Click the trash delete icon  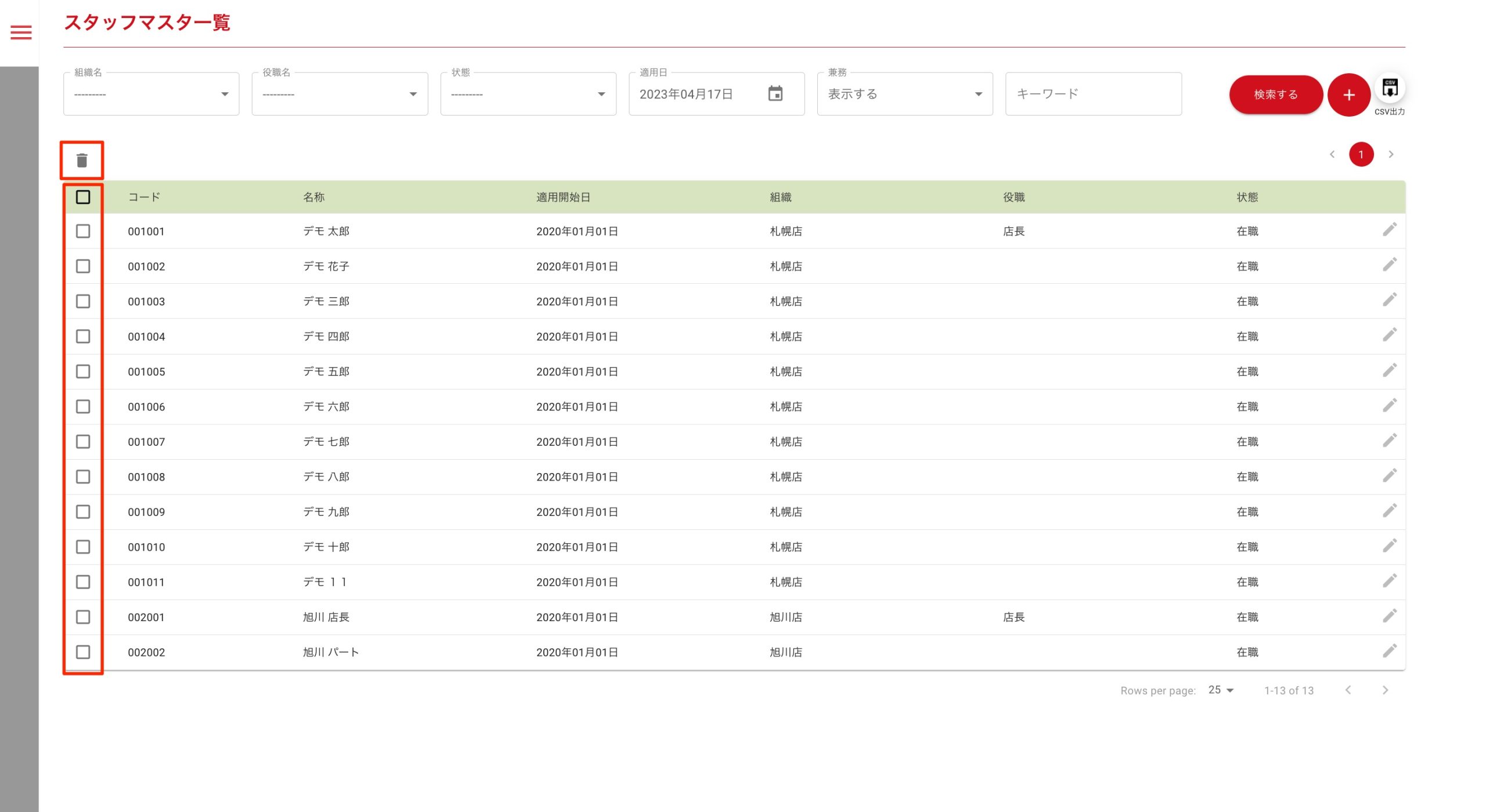(x=82, y=160)
